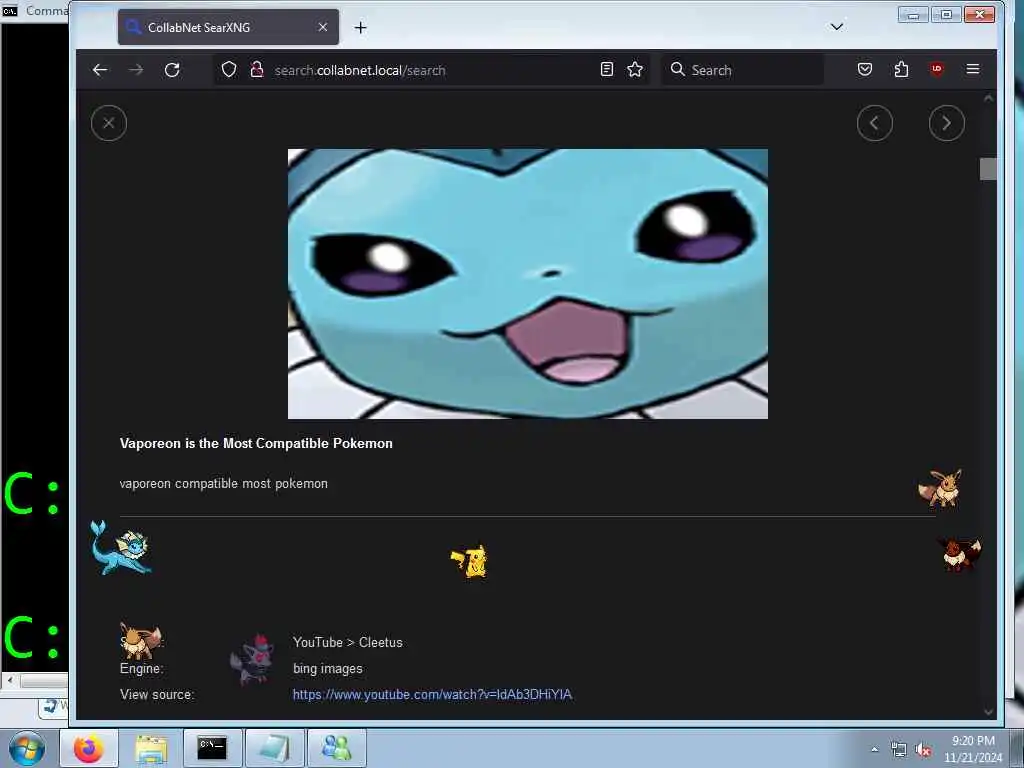Click the dark brown Eevee sprite
1024x768 pixels.
tap(958, 554)
